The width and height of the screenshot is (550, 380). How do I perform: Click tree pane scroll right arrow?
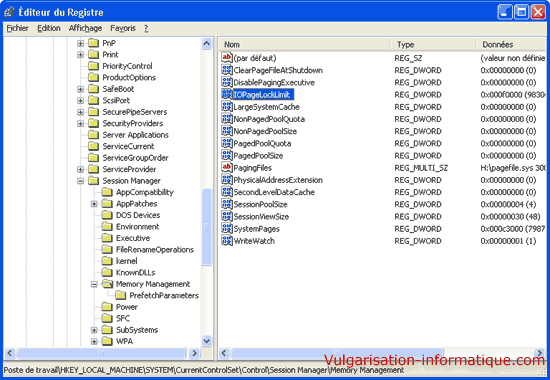(194, 353)
